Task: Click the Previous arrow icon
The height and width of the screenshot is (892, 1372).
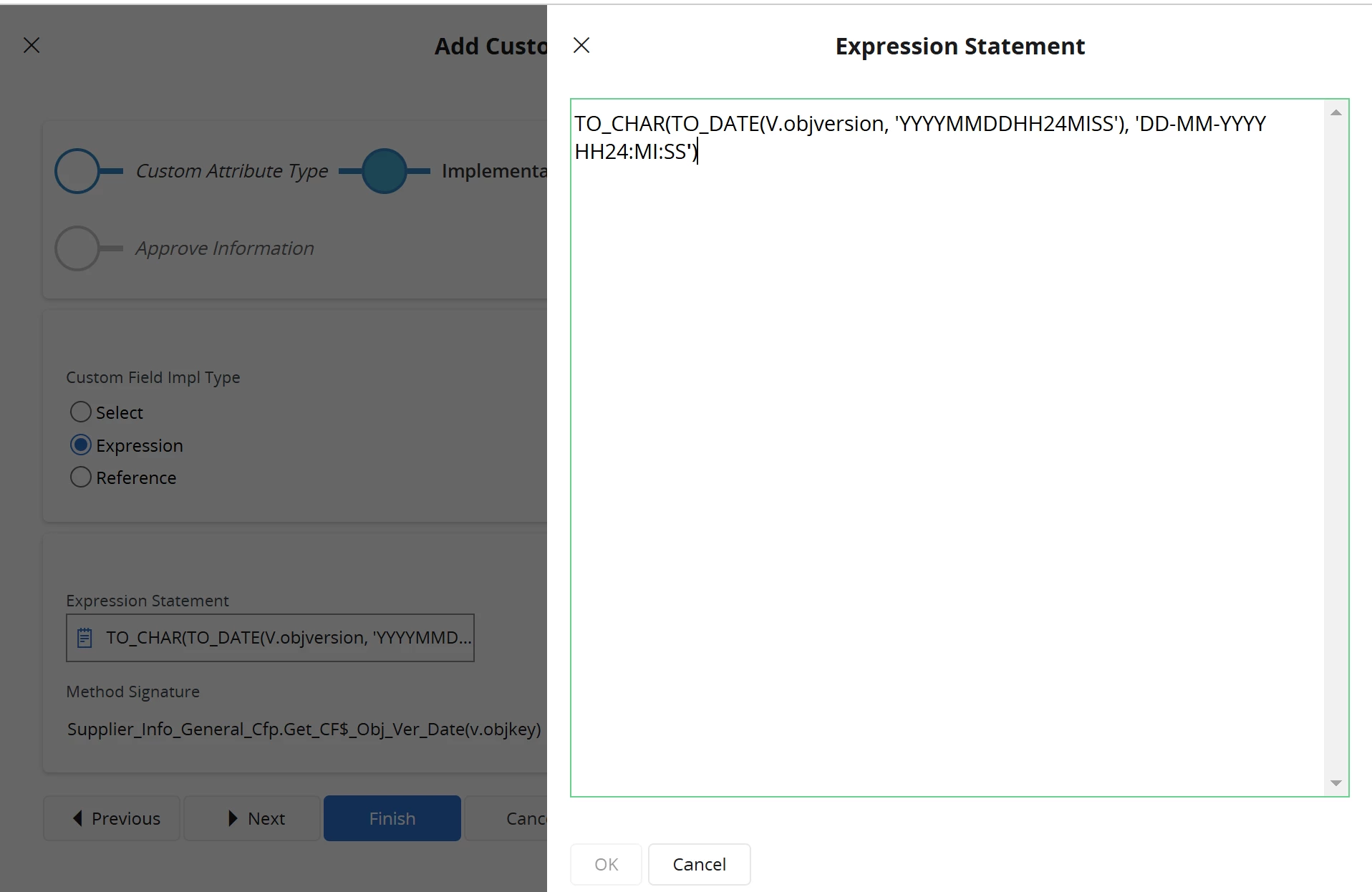Action: (x=77, y=818)
